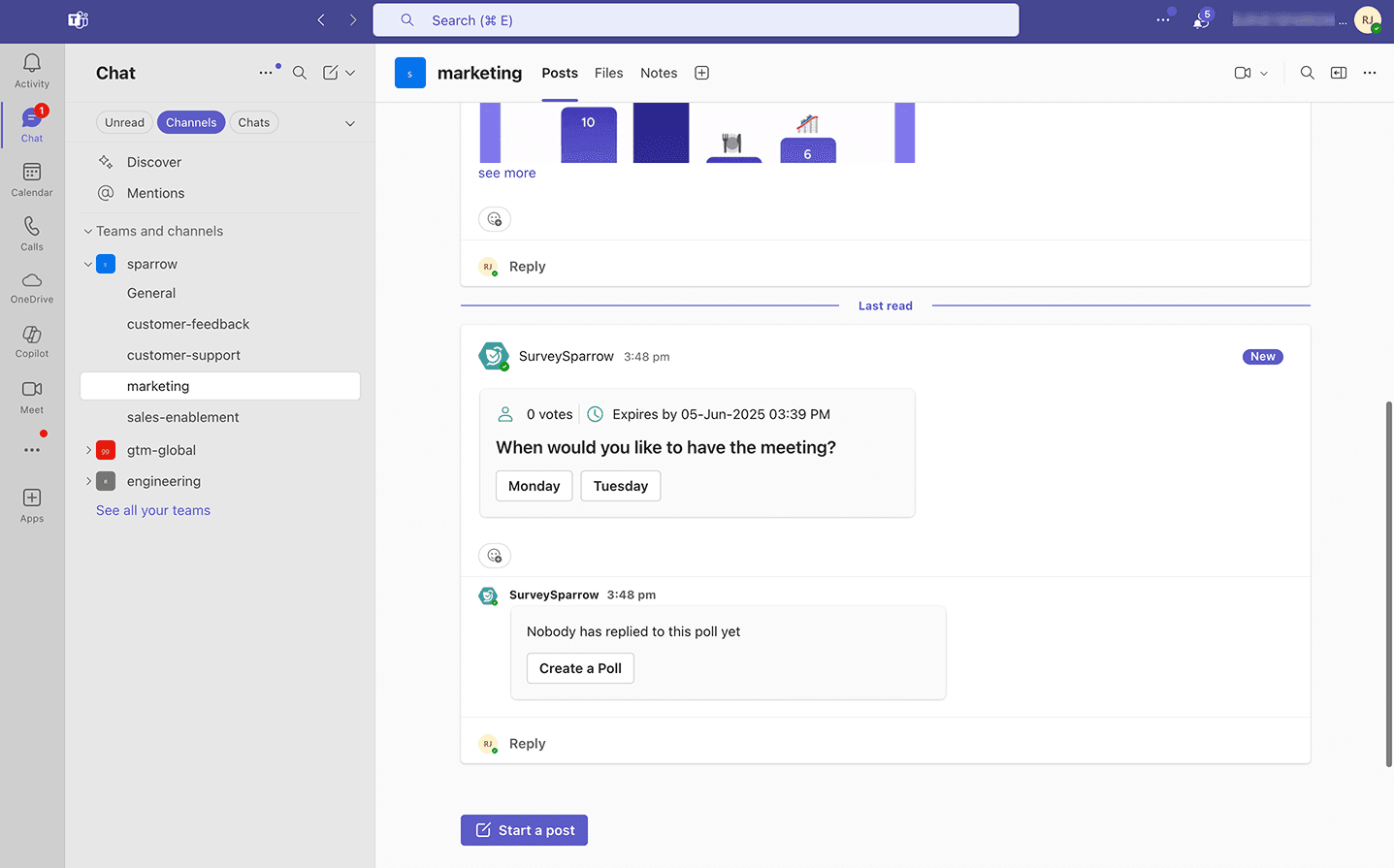The width and height of the screenshot is (1394, 868).
Task: Vote Monday in the meeting poll
Action: (534, 486)
